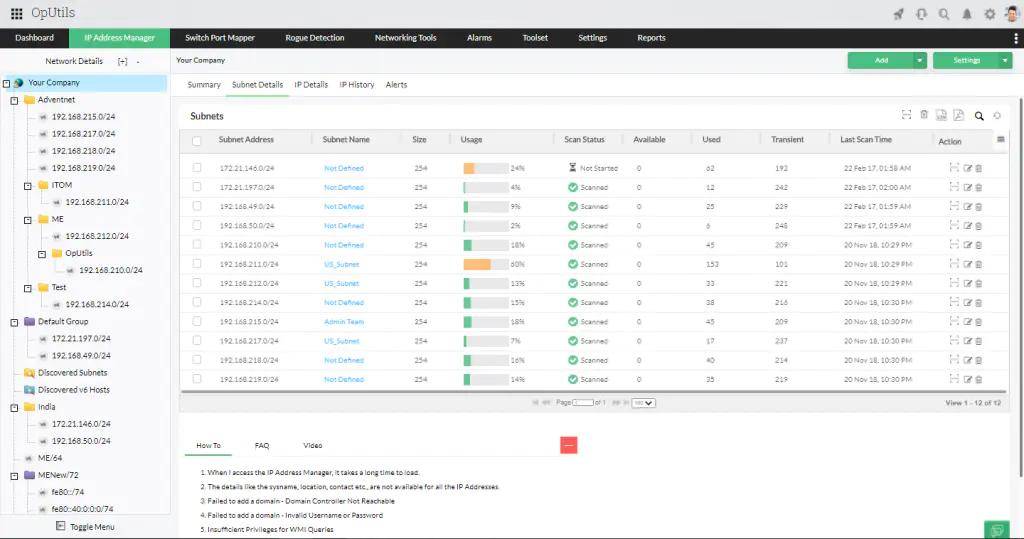Open the Switch Port Mapper menu
Screen dimensions: 1024x539
[x=220, y=38]
